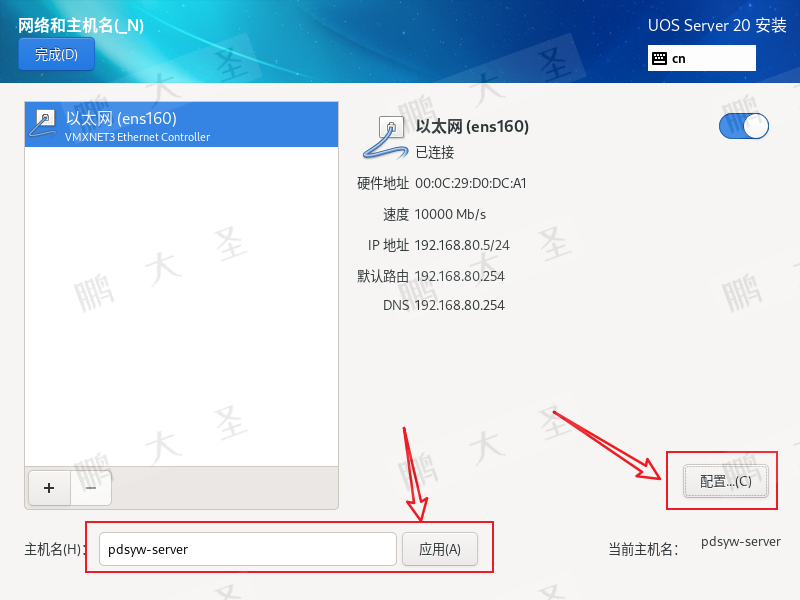Image resolution: width=800 pixels, height=600 pixels.
Task: Click the empty area of device list
Action: click(182, 306)
